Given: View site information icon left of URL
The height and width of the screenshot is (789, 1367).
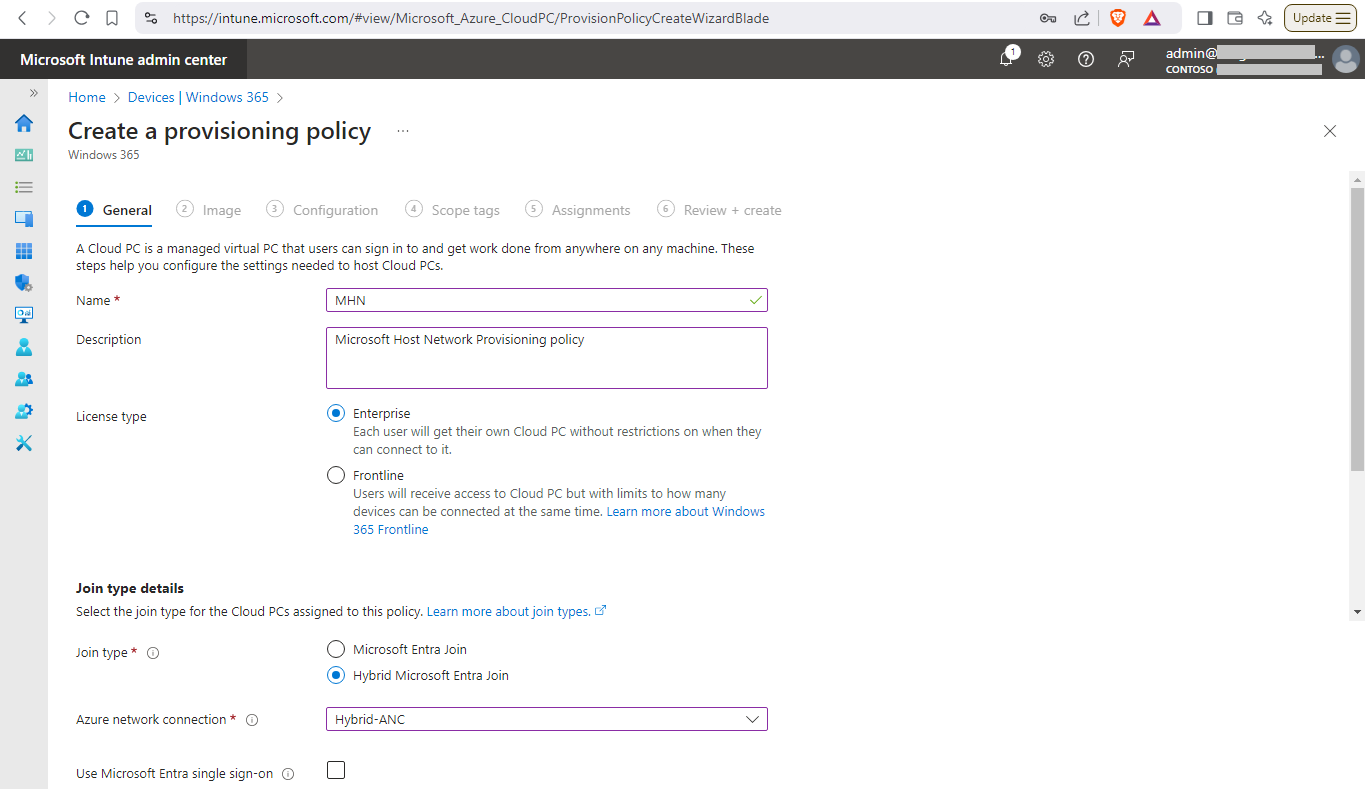Looking at the screenshot, I should tap(151, 18).
